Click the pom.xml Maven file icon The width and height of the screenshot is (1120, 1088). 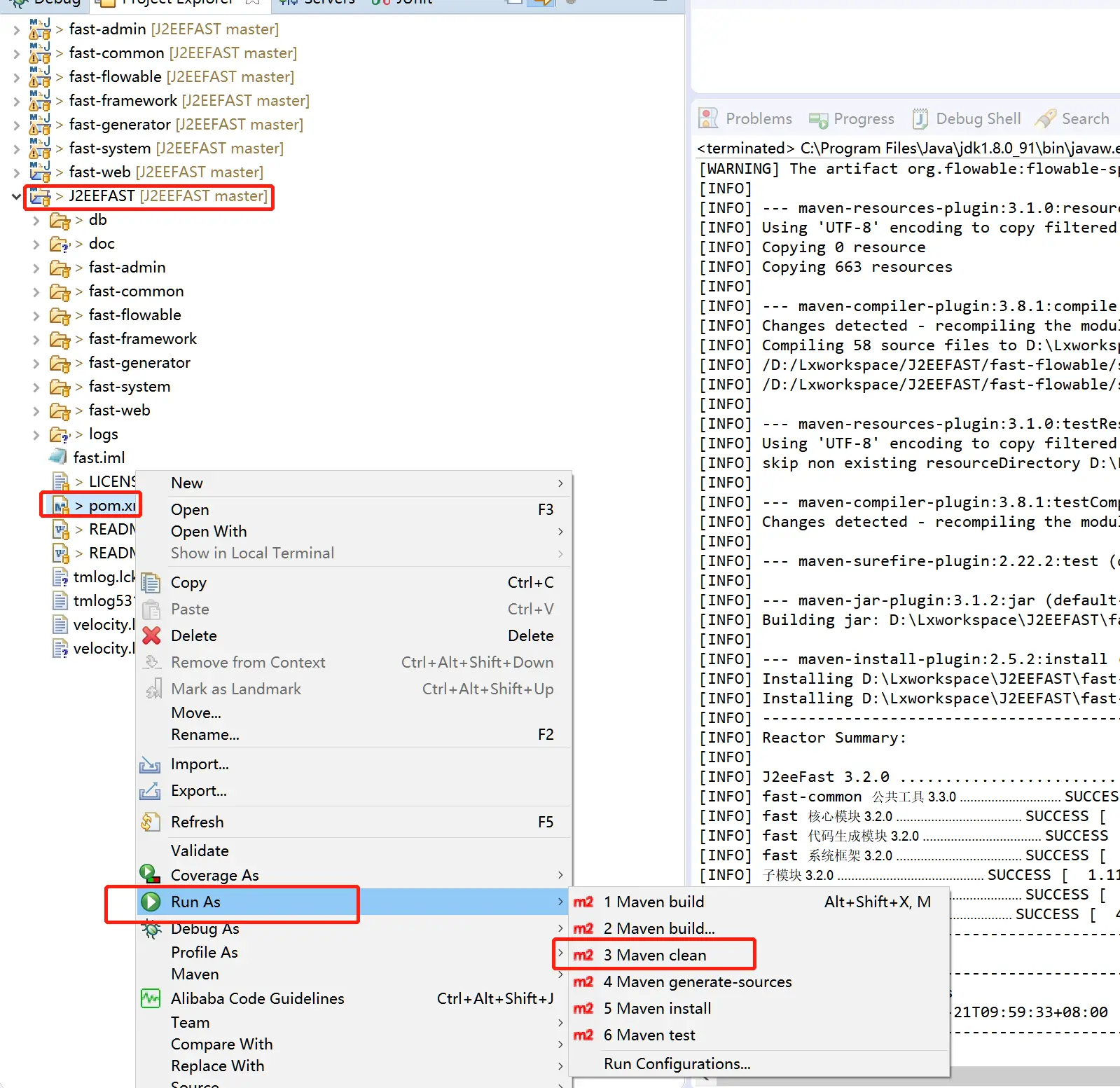point(61,506)
